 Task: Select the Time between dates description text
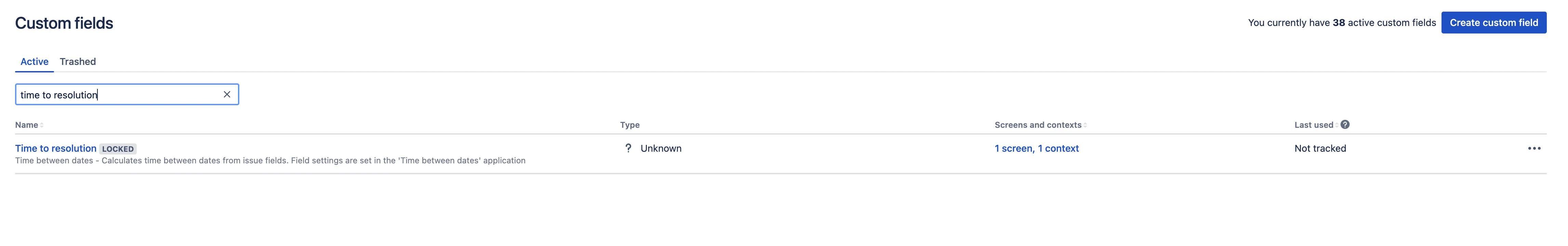(x=270, y=161)
